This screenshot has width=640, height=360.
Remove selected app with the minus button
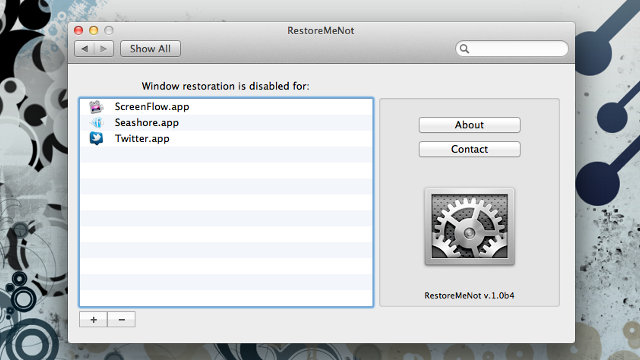click(122, 320)
